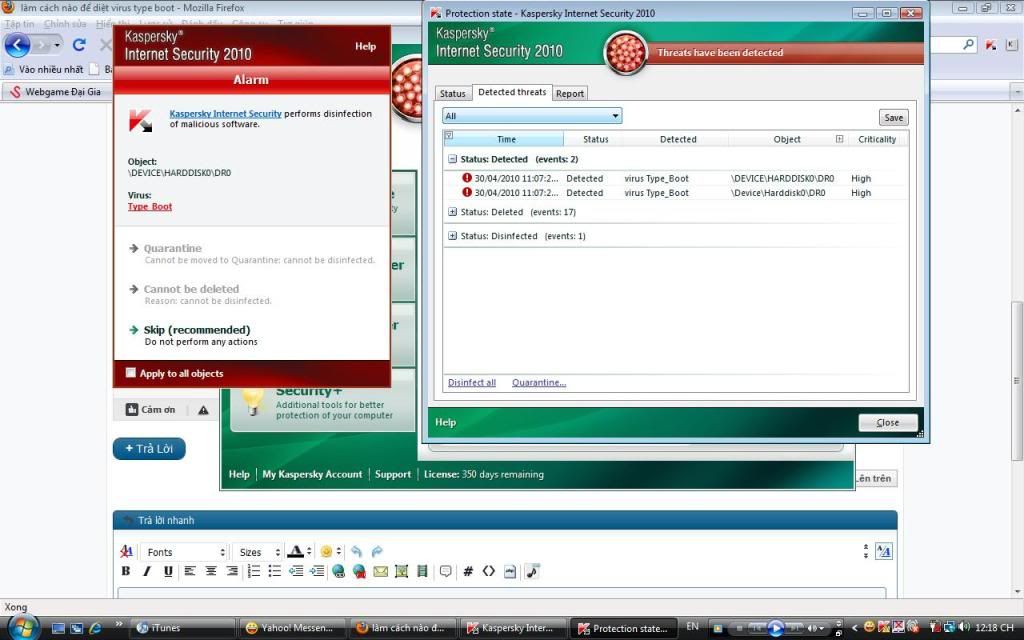The width and height of the screenshot is (1024, 640).
Task: Sort by Time column header
Action: [x=506, y=139]
